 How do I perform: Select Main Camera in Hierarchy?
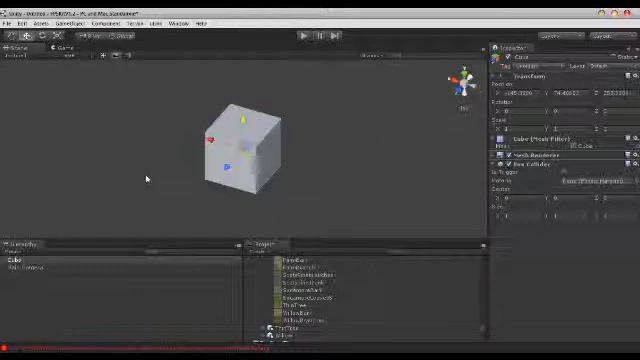click(25, 268)
